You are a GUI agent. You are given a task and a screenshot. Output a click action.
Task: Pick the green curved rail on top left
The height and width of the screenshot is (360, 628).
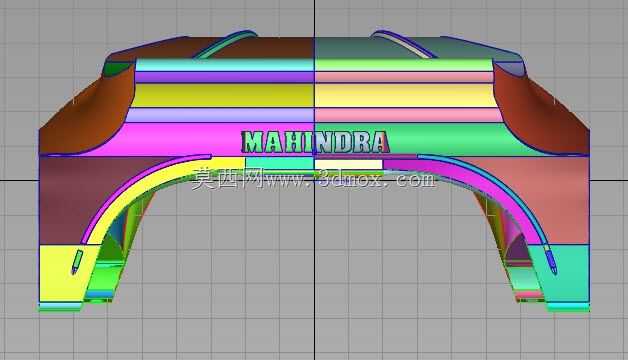(x=226, y=44)
